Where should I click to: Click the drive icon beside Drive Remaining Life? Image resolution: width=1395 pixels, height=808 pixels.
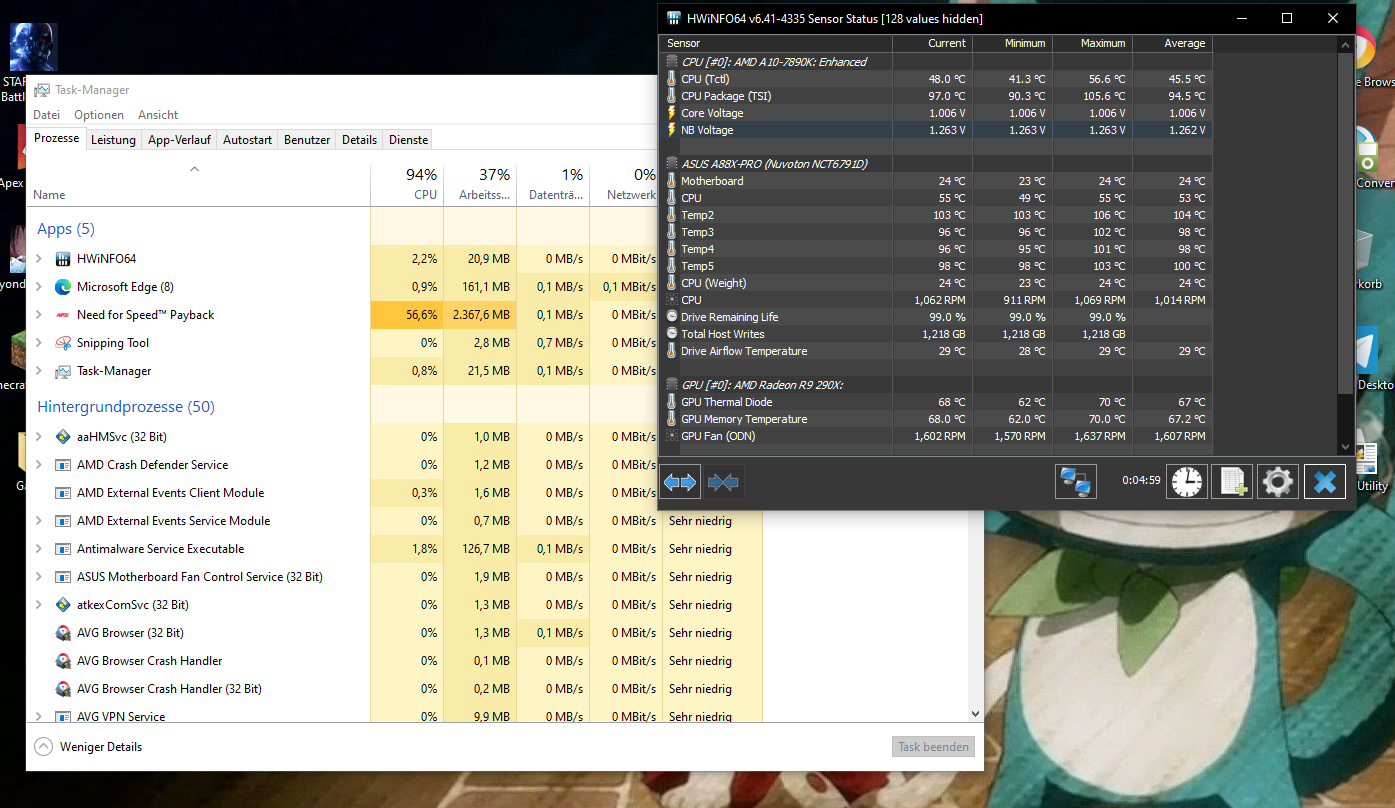pos(671,317)
